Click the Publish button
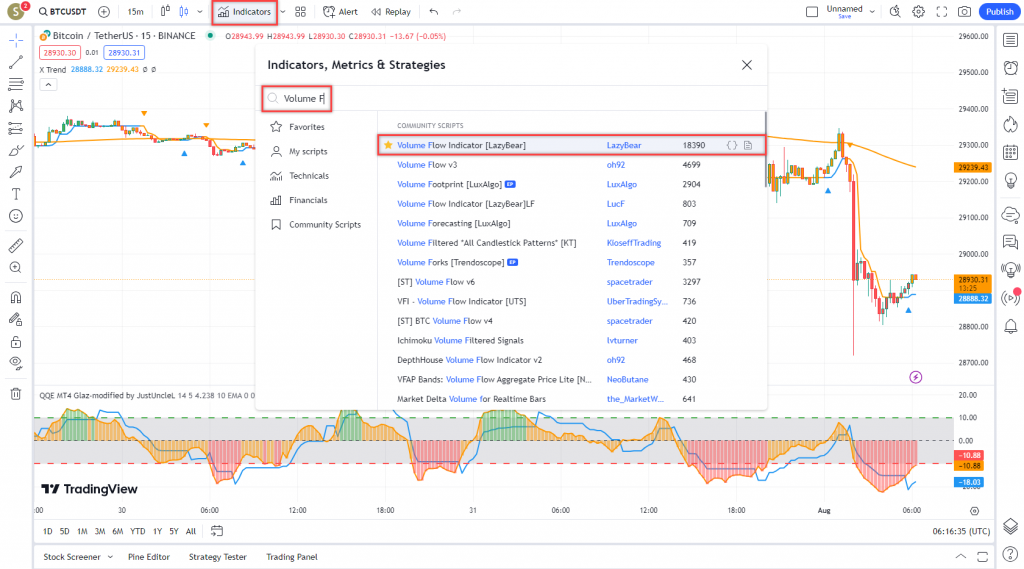 [998, 12]
